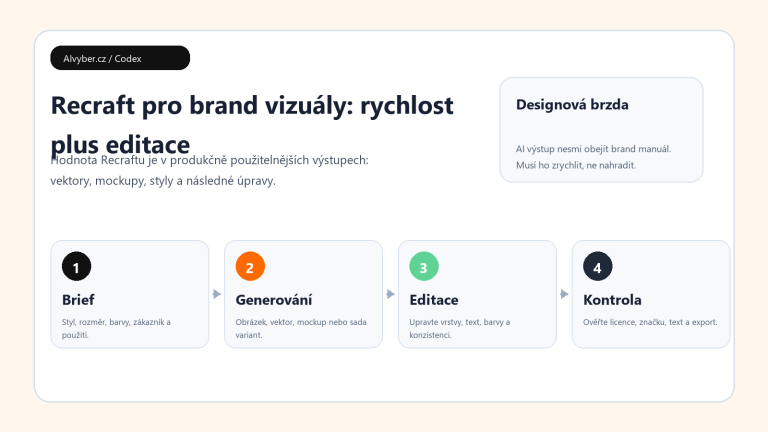The image size is (768, 432).
Task: Click the arrow between Generování and Editace
Action: tap(390, 294)
